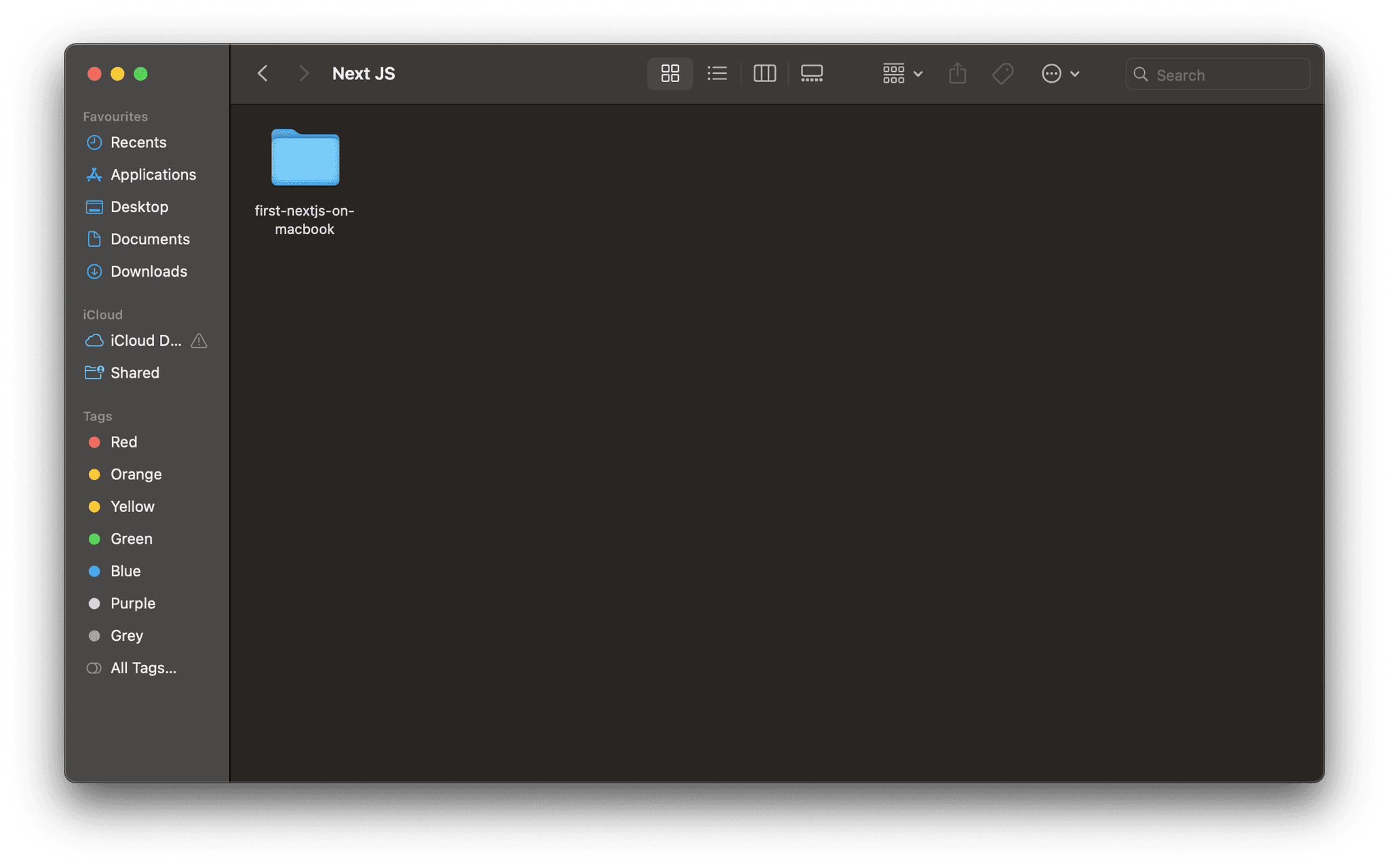Open the Shared iCloud folder
The image size is (1389, 868).
(134, 373)
